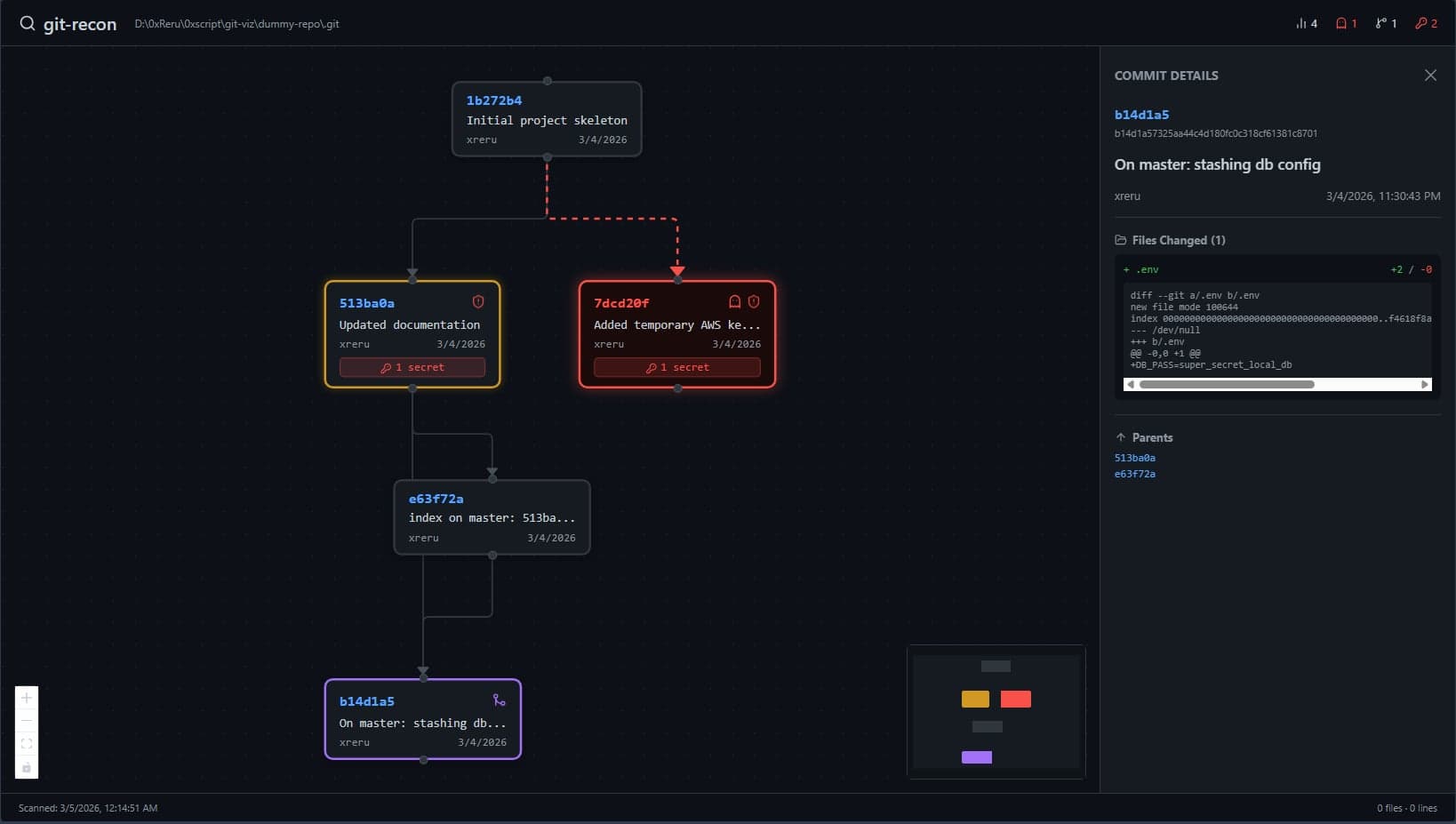Click the diff scrollbar right arrow

click(x=1425, y=385)
